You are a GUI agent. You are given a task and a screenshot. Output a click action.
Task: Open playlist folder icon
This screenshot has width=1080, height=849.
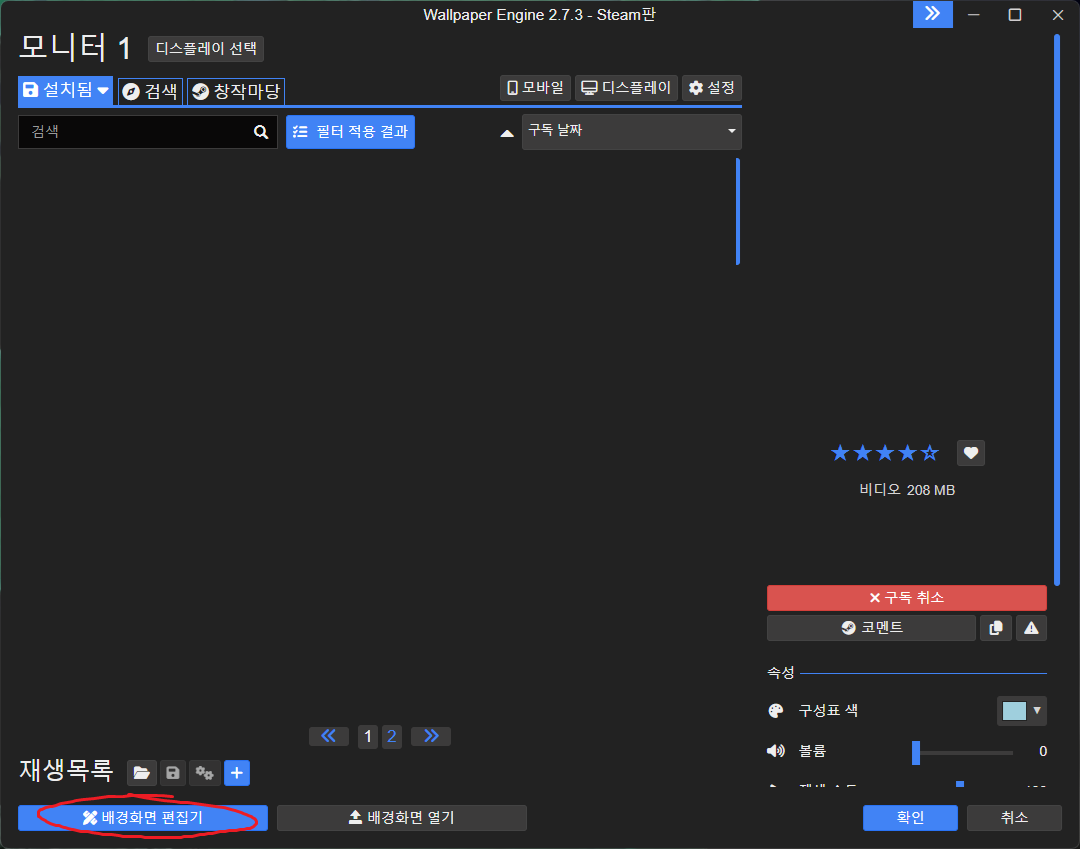[x=142, y=773]
